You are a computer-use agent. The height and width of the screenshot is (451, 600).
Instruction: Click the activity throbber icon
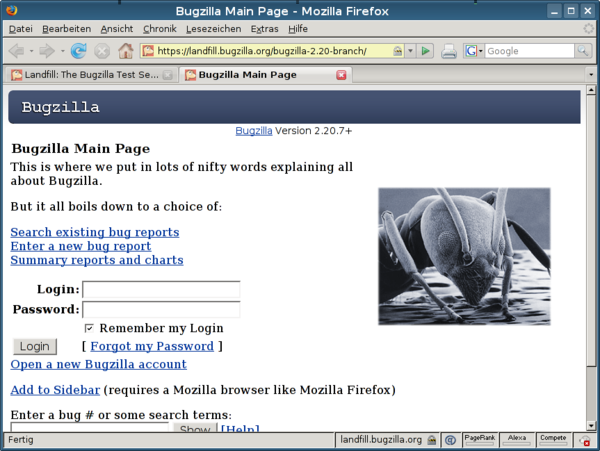pyautogui.click(x=588, y=29)
